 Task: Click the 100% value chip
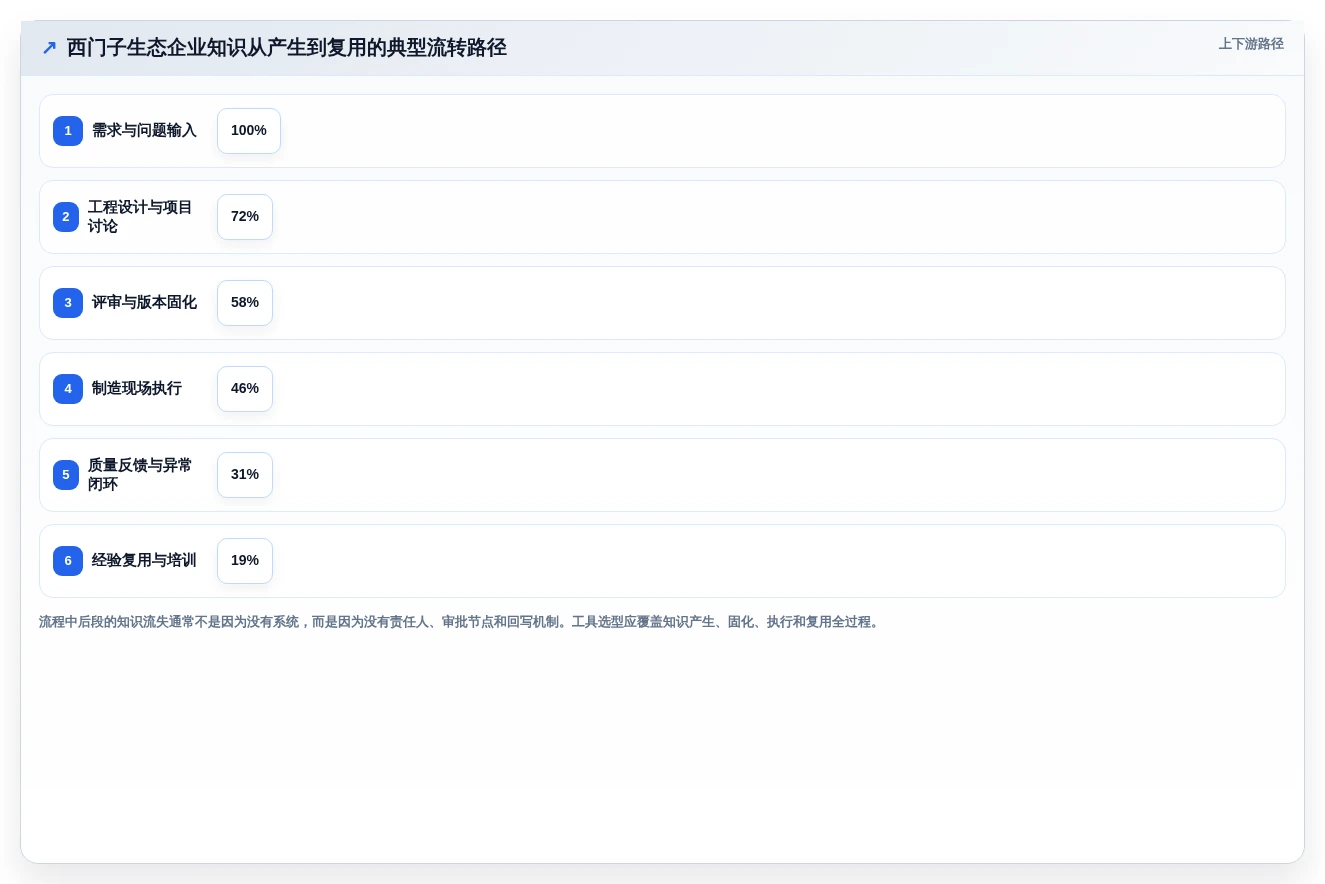[249, 131]
